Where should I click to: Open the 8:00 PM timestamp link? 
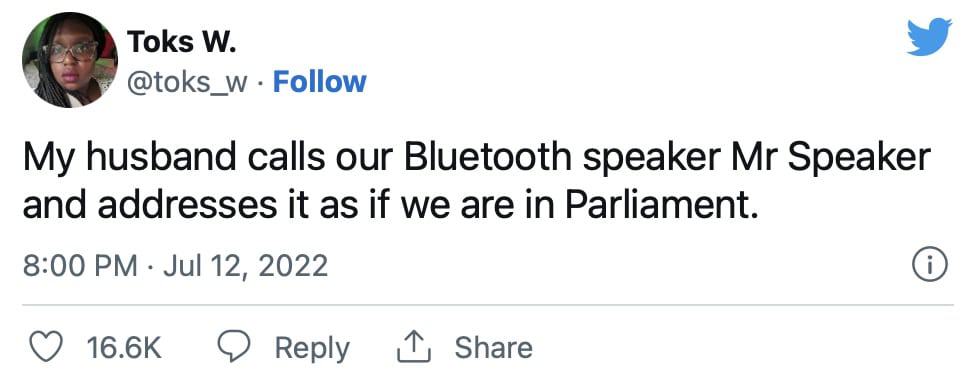click(80, 266)
